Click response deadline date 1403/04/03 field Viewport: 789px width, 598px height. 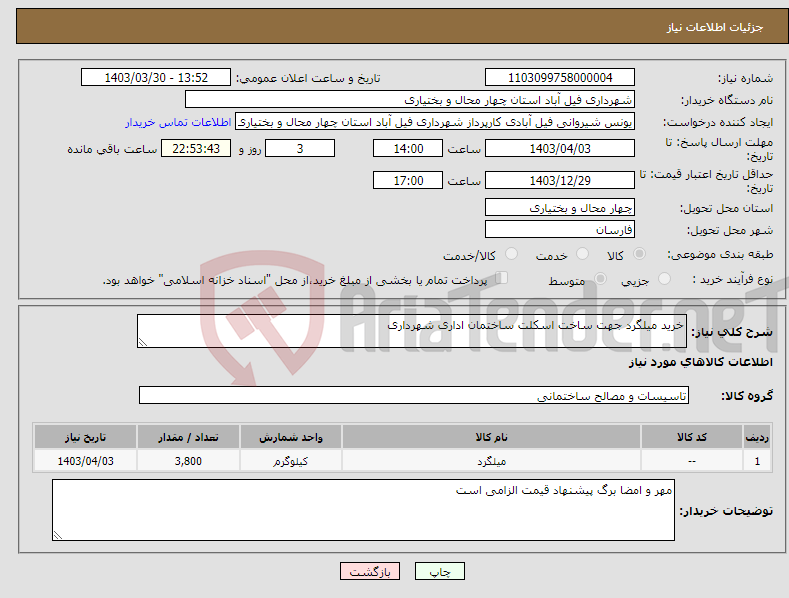pos(560,148)
